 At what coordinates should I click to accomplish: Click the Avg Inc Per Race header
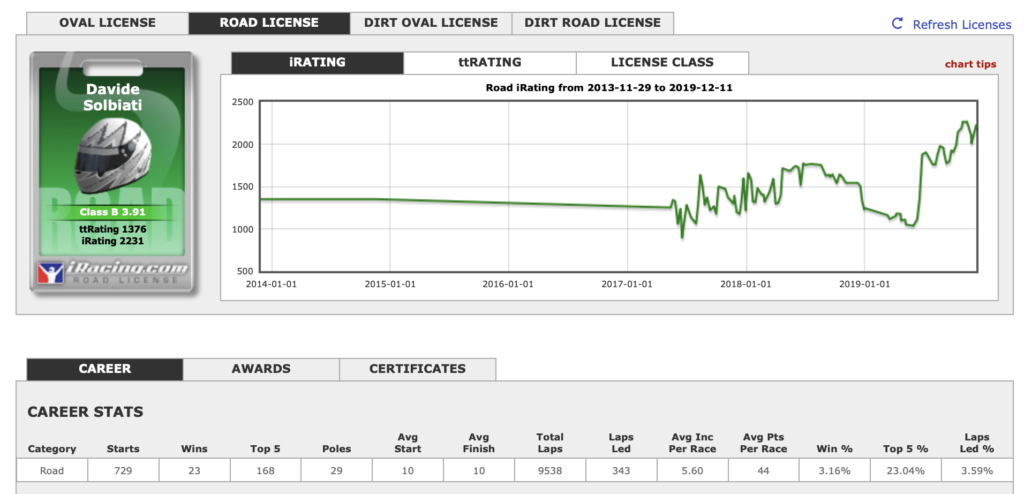click(x=694, y=443)
